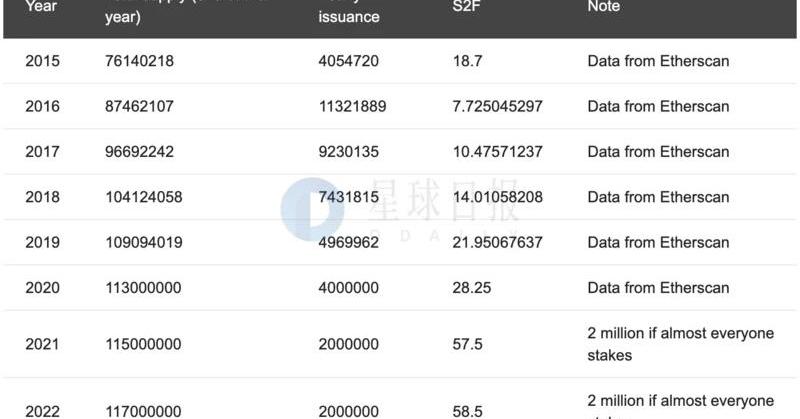Click S2F value 7.725045297
This screenshot has height=419, width=800.
pos(497,107)
